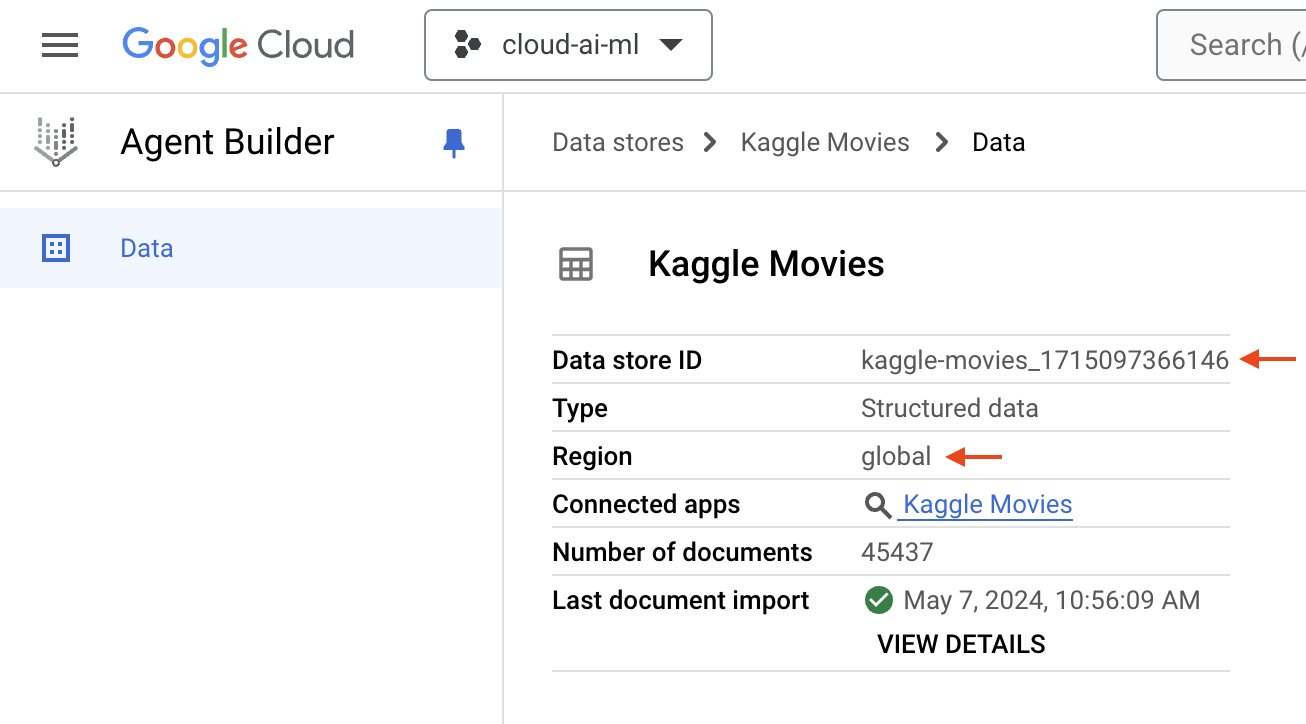This screenshot has height=724, width=1306.
Task: Click the Data grid icon in the sidebar
Action: tap(56, 248)
